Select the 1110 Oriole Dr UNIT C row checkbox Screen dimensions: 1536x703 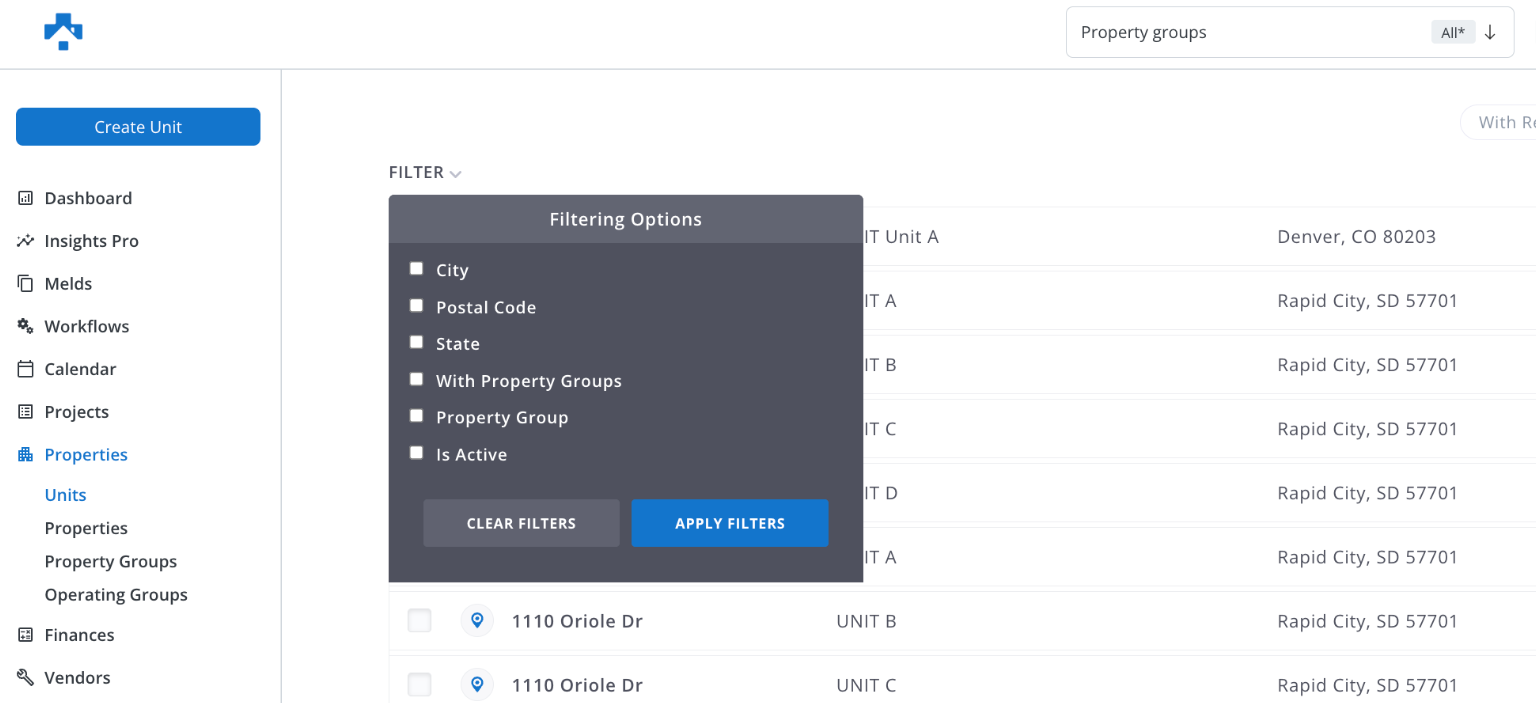pos(419,685)
